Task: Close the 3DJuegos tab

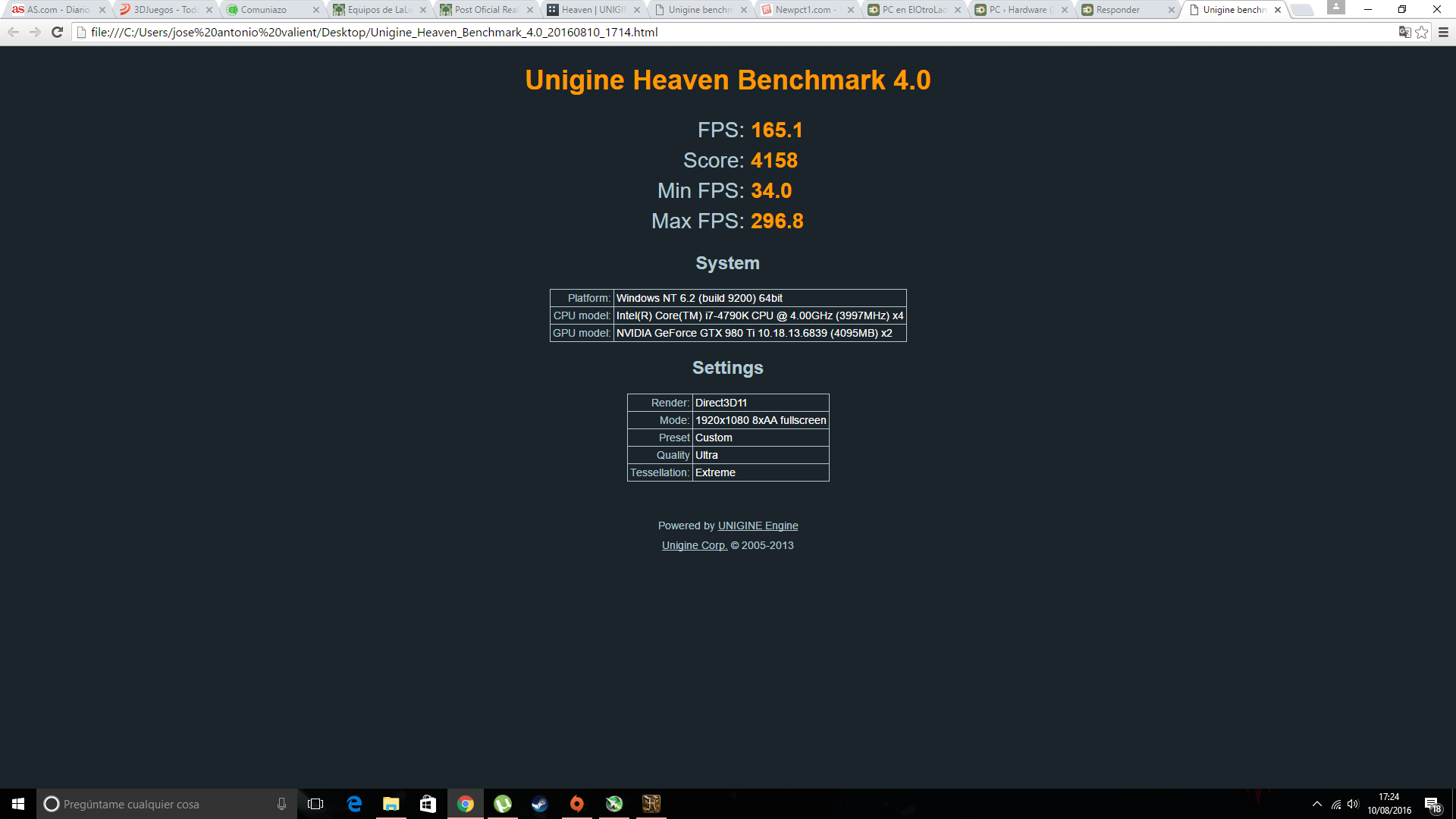Action: click(209, 10)
